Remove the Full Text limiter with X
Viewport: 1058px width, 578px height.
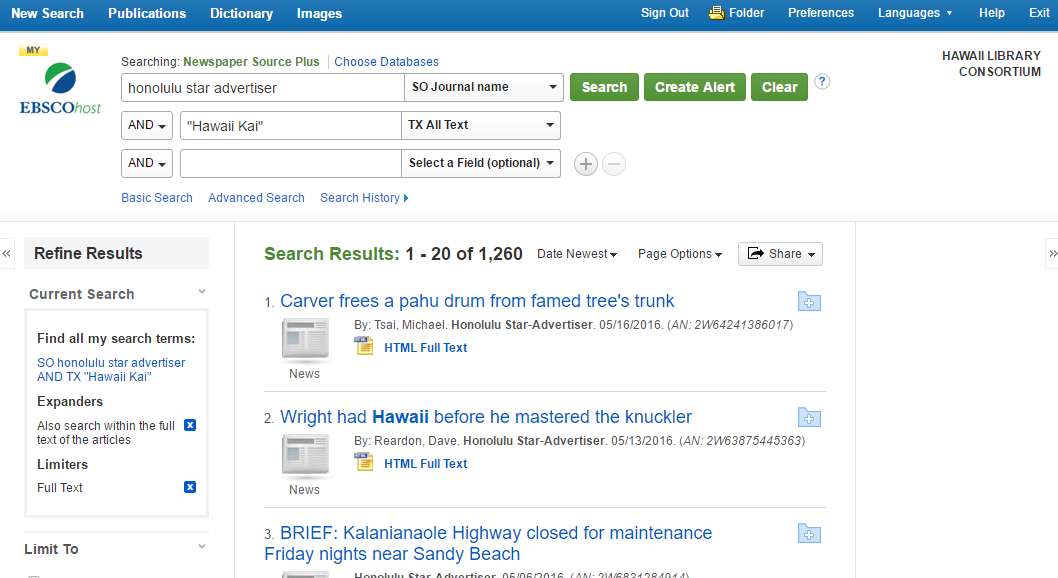point(190,487)
